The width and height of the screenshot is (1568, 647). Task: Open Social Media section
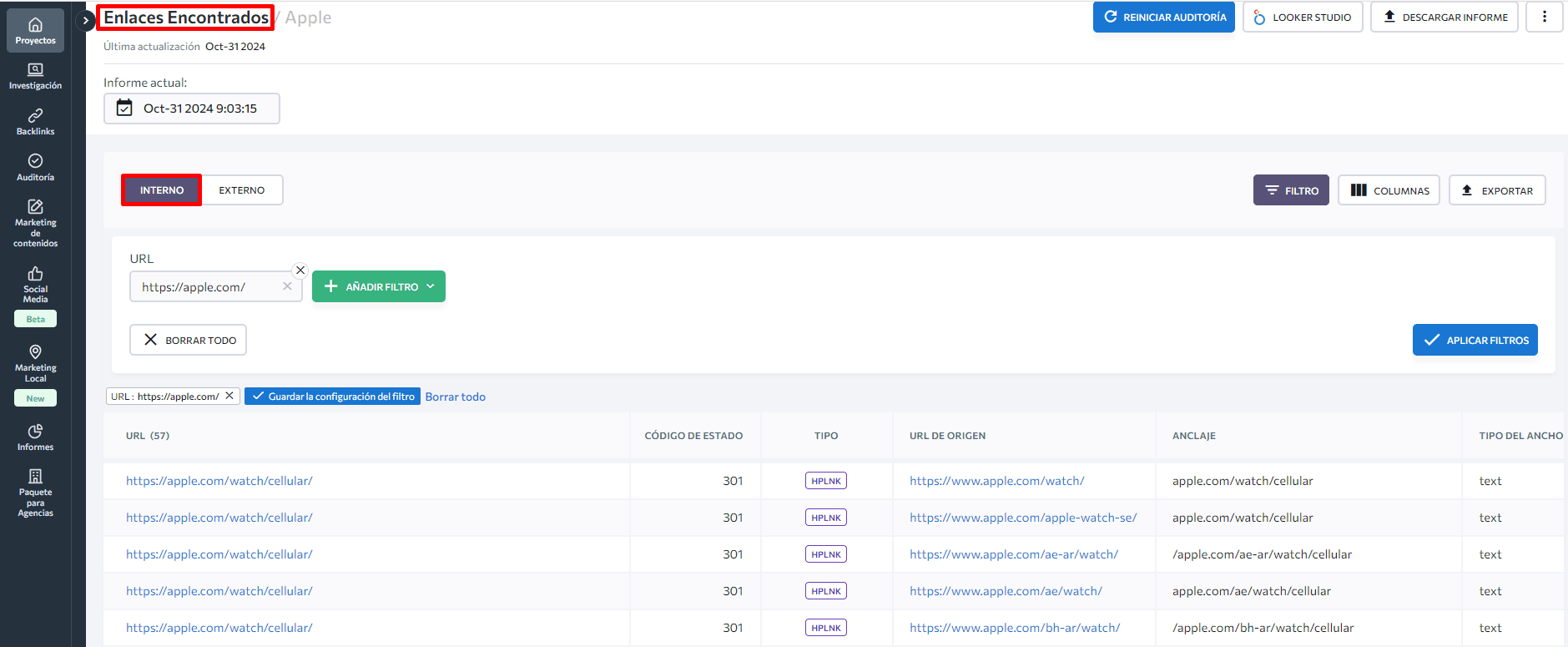35,285
